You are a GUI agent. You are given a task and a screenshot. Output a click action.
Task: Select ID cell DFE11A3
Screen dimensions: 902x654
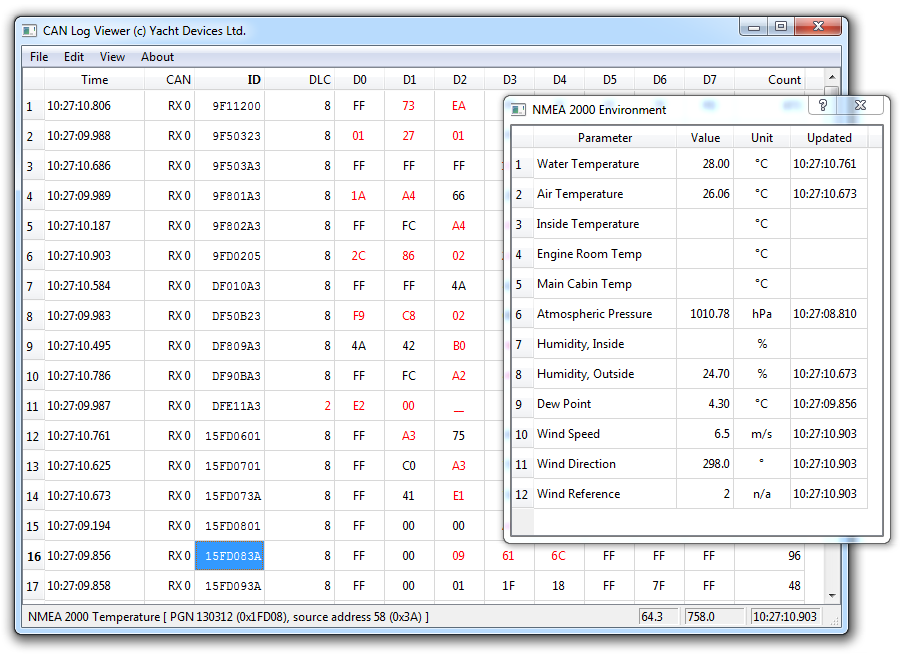click(230, 406)
